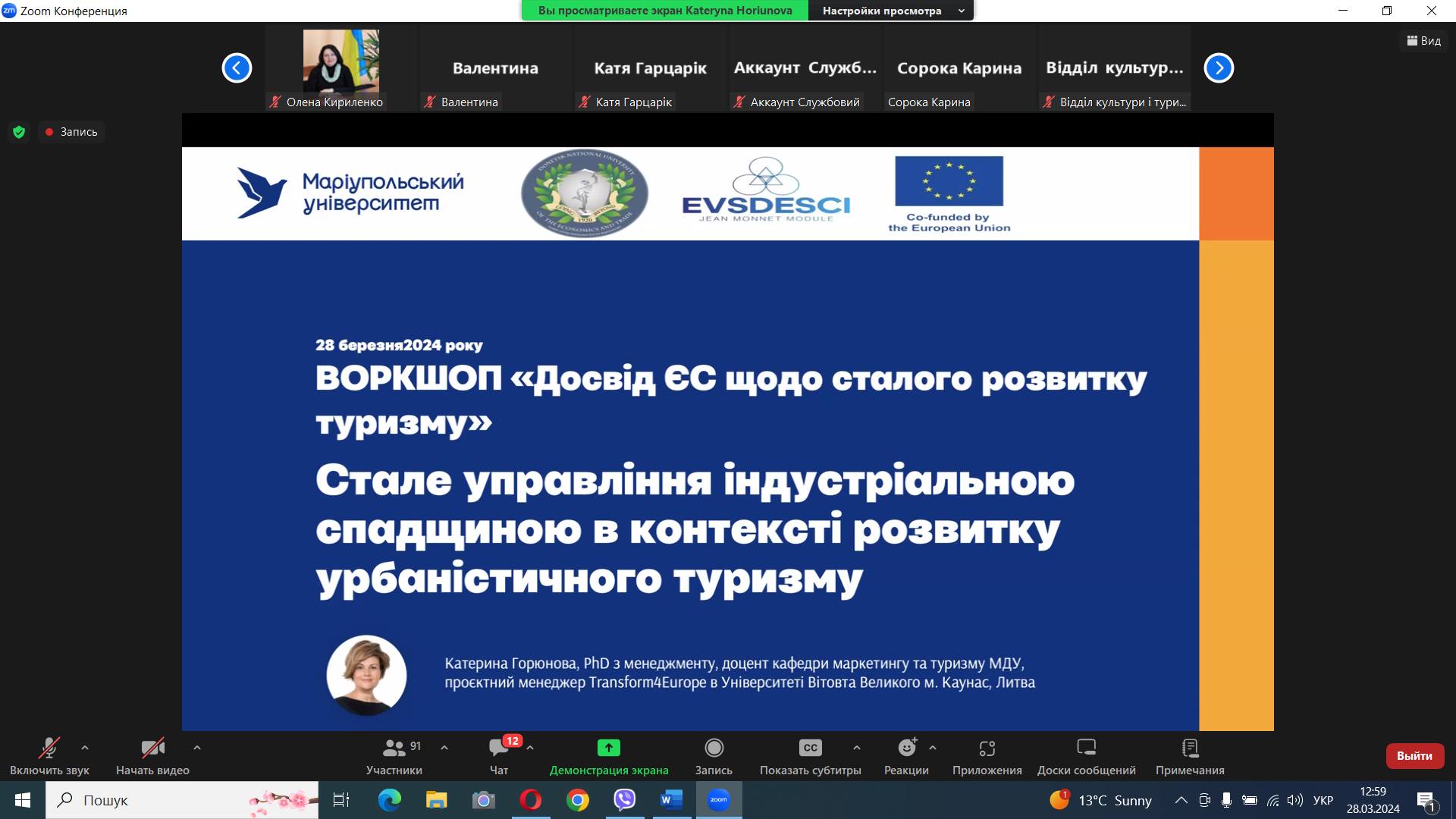This screenshot has height=819, width=1456.
Task: Open Настройки просмотра dropdown at top
Action: tap(890, 11)
